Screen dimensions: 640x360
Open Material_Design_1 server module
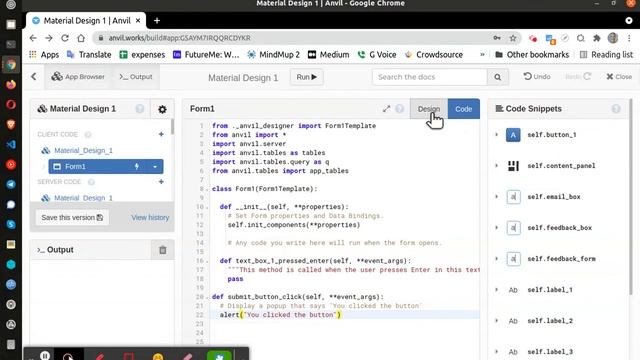click(83, 198)
